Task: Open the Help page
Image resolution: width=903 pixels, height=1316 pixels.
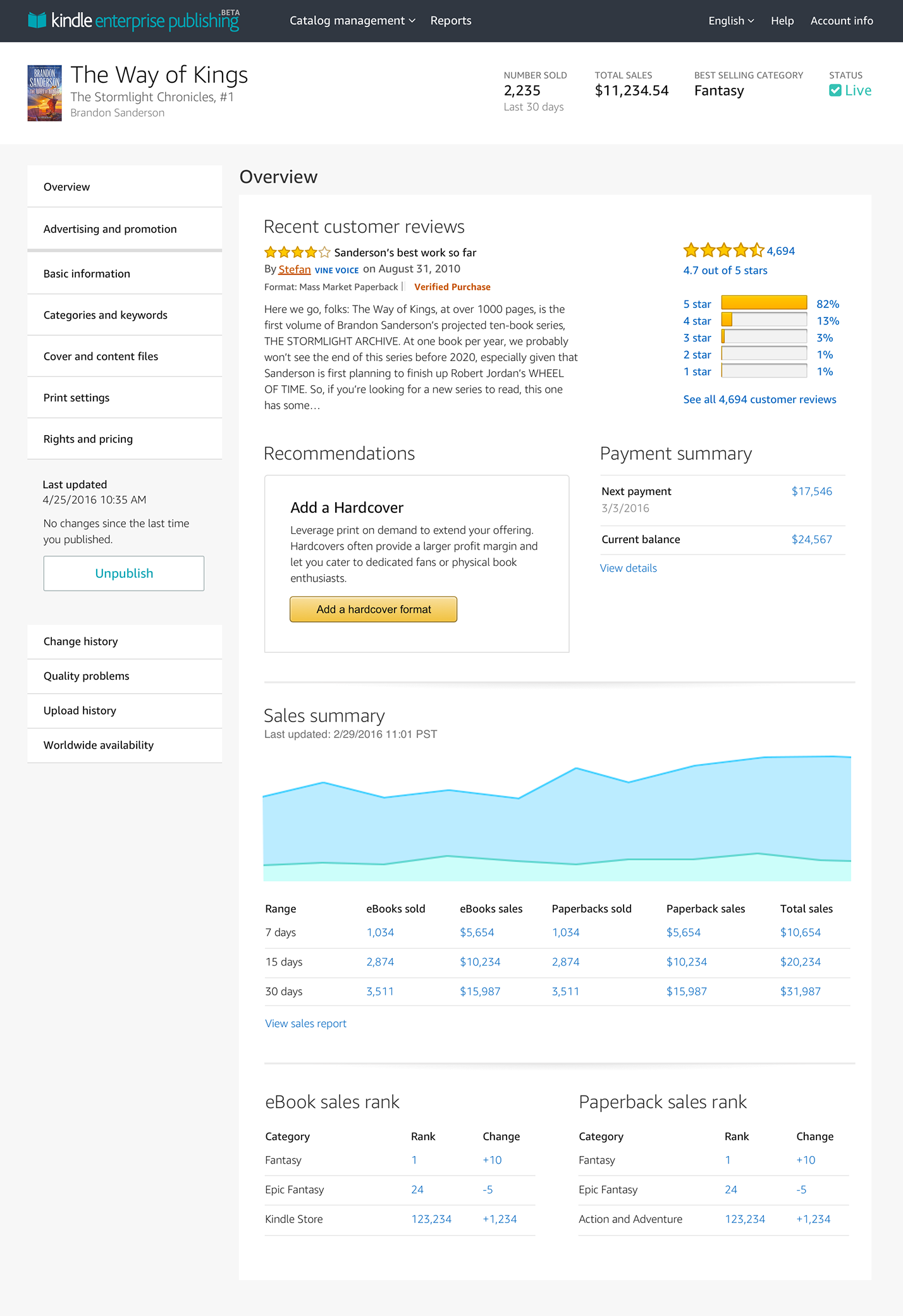Action: (782, 20)
